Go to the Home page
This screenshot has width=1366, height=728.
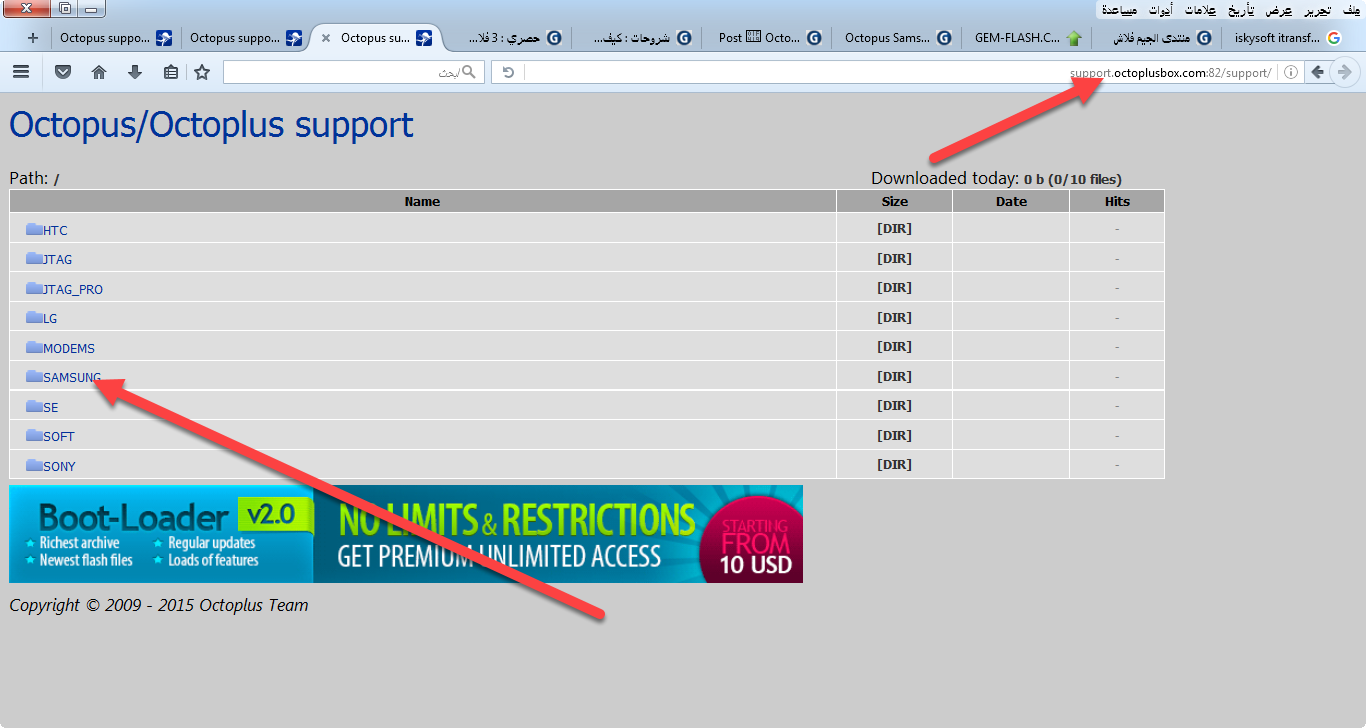99,72
